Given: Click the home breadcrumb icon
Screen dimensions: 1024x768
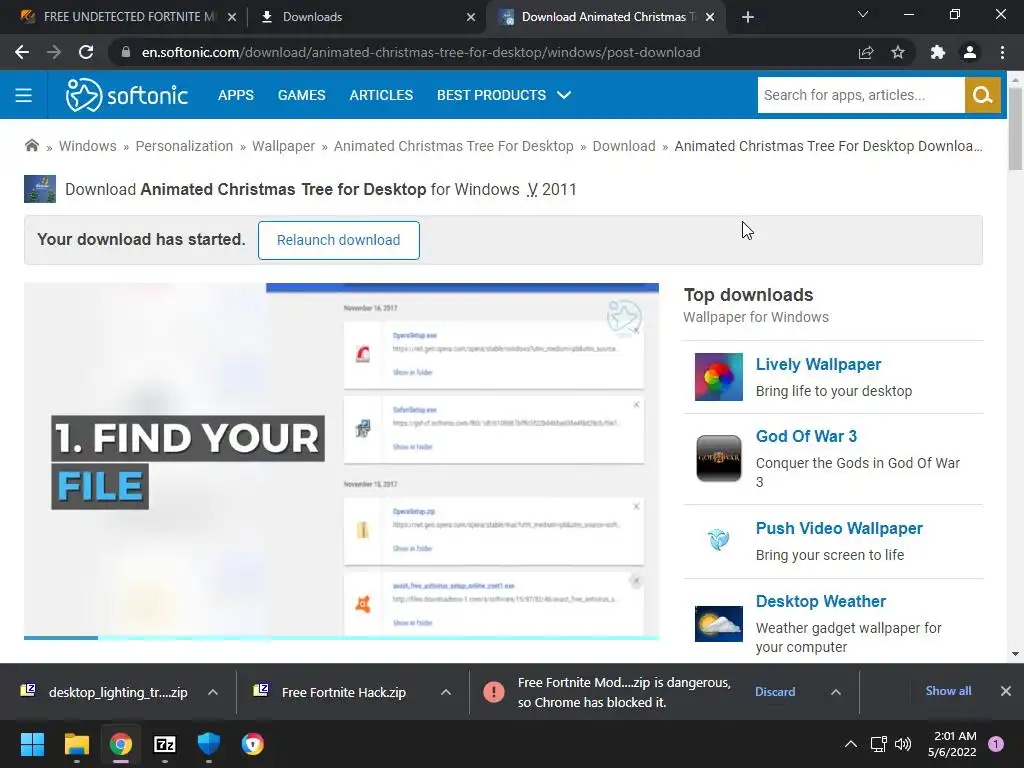Looking at the screenshot, I should [x=31, y=146].
